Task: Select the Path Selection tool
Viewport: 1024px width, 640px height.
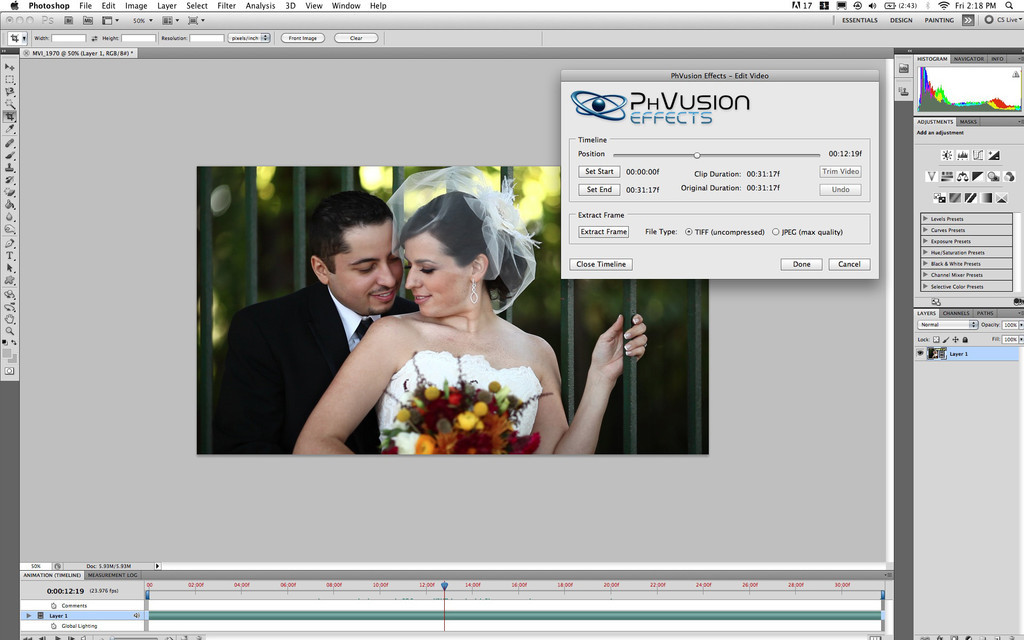Action: pos(10,268)
